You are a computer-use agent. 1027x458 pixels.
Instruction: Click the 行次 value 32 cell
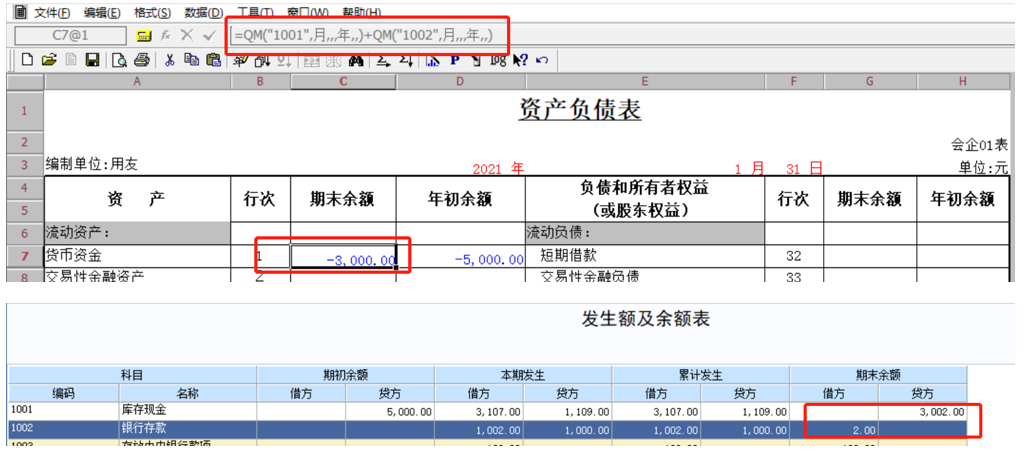click(x=794, y=256)
